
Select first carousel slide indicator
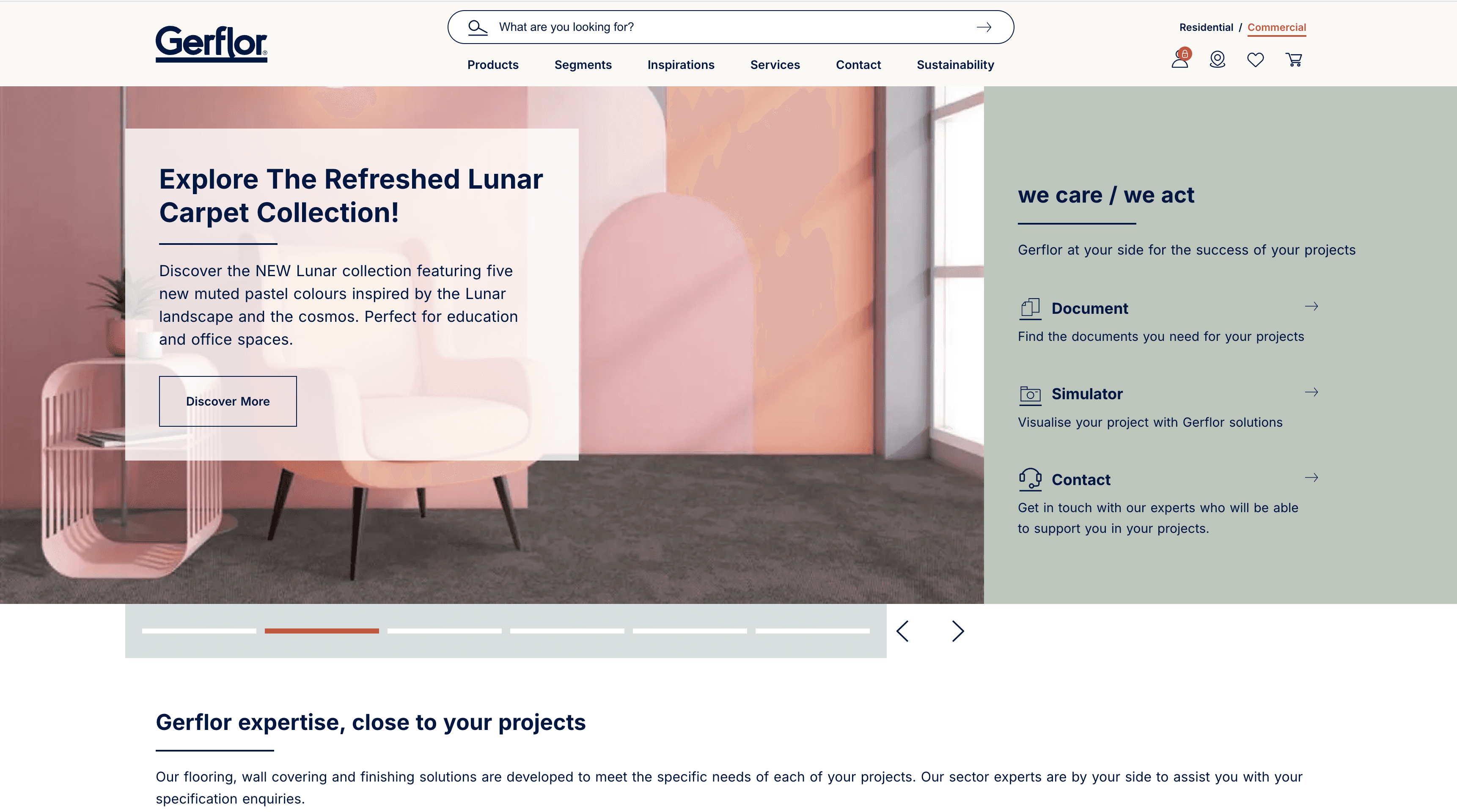click(x=199, y=631)
